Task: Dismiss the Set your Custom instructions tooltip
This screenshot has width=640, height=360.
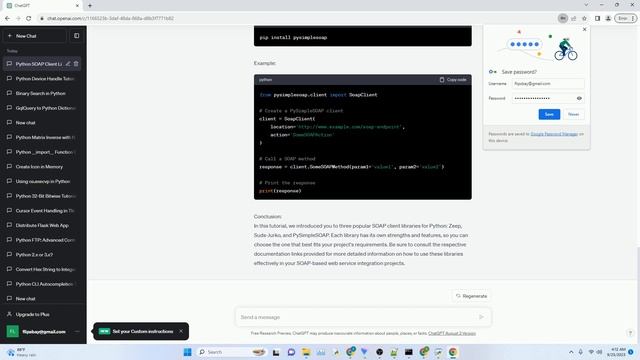Action: 181,331
